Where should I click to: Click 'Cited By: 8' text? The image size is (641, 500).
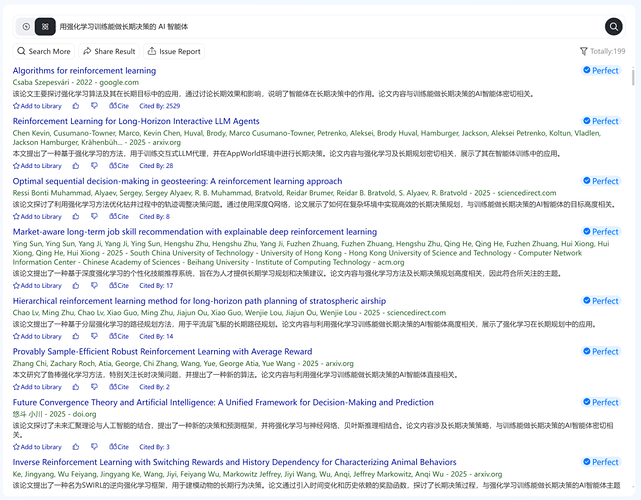pos(155,216)
